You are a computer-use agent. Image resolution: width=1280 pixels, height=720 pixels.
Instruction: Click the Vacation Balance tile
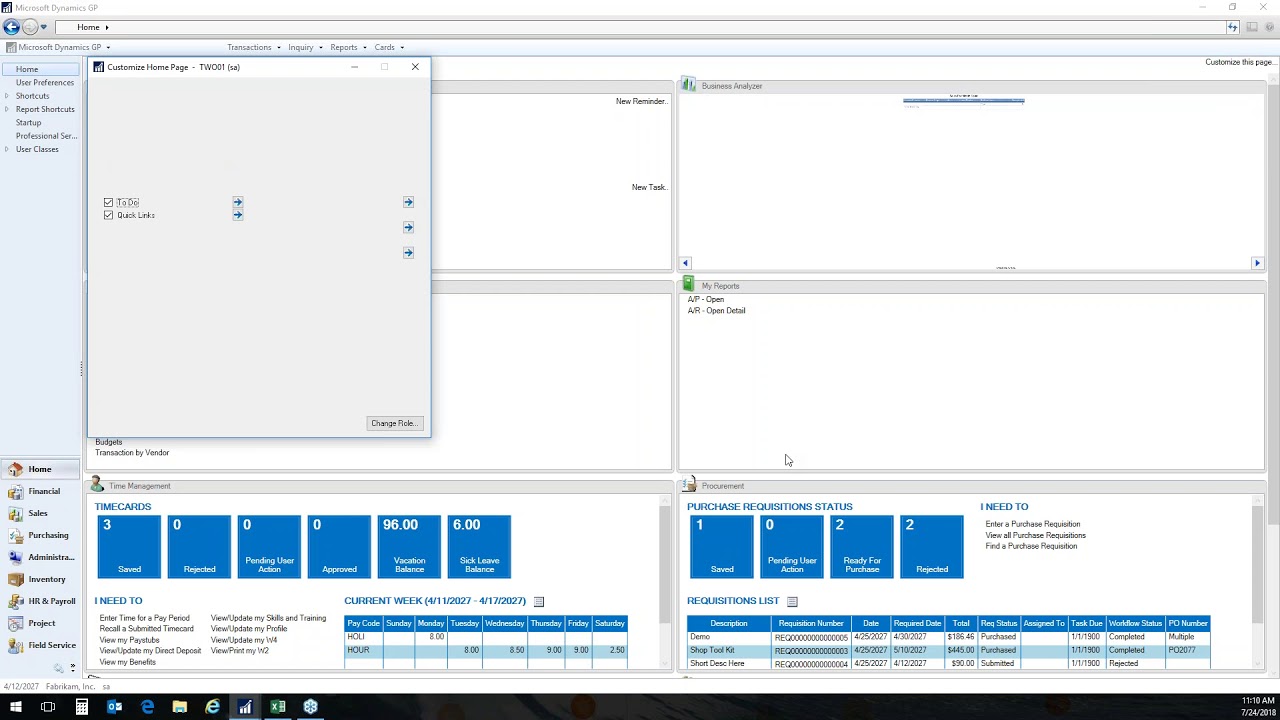[409, 547]
